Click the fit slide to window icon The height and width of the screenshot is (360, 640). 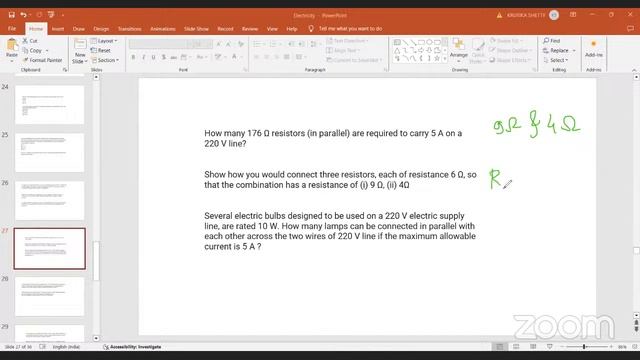pos(634,347)
